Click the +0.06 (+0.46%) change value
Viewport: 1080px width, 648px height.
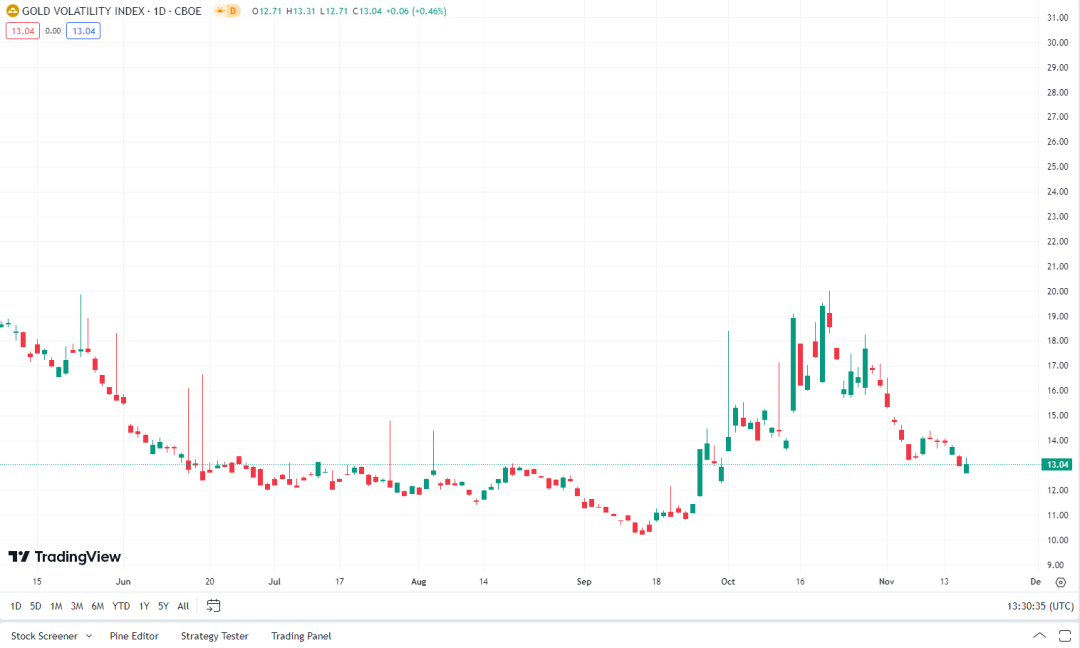(416, 11)
